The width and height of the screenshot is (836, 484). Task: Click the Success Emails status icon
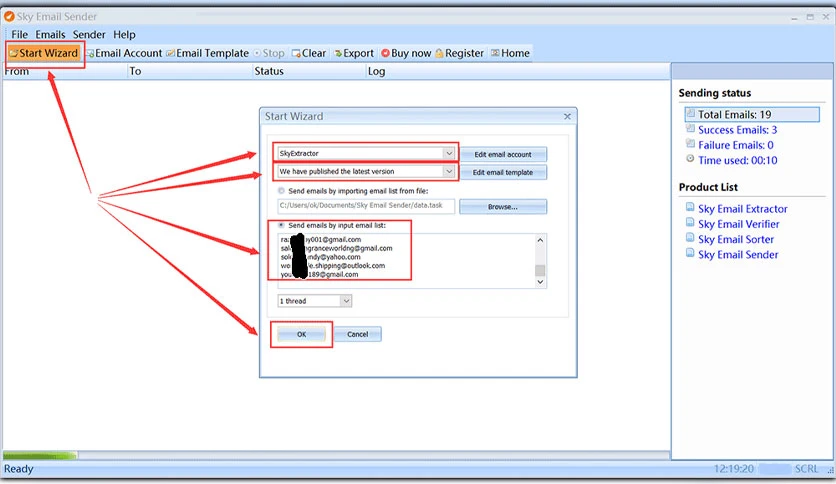pyautogui.click(x=690, y=128)
